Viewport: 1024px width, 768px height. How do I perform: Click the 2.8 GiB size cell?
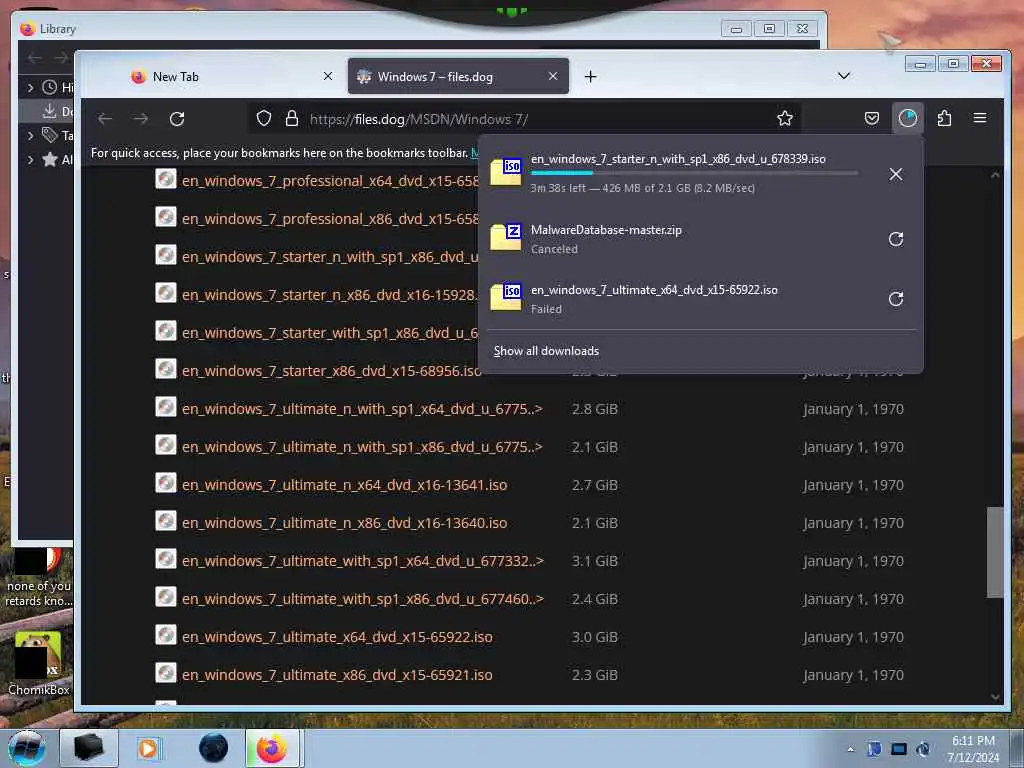[594, 409]
